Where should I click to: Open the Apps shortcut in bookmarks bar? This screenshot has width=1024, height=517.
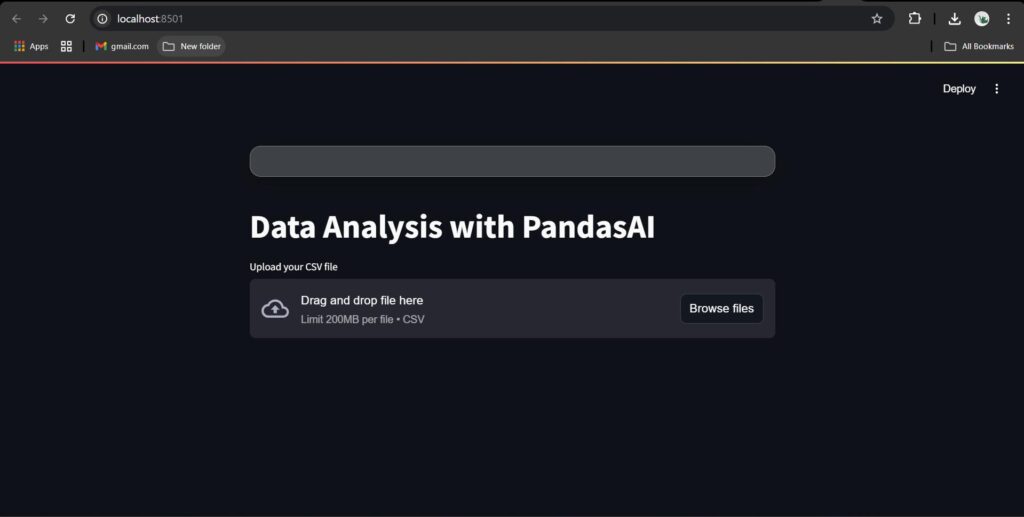(x=31, y=46)
